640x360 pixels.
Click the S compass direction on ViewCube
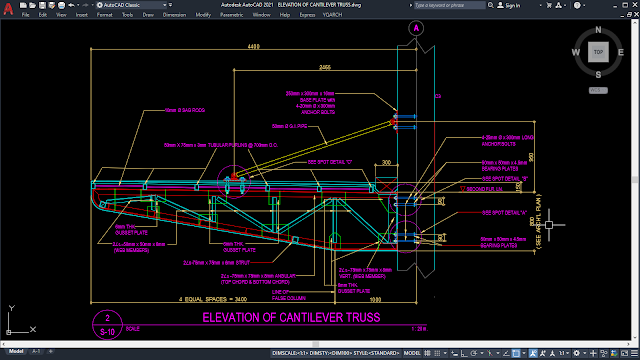[598, 75]
